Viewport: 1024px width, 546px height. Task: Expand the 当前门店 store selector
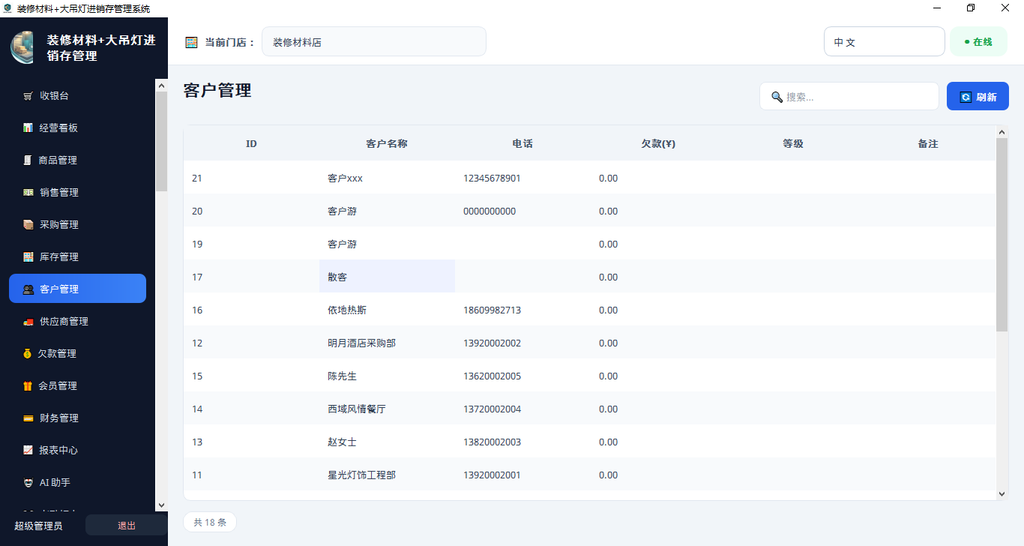[x=374, y=42]
